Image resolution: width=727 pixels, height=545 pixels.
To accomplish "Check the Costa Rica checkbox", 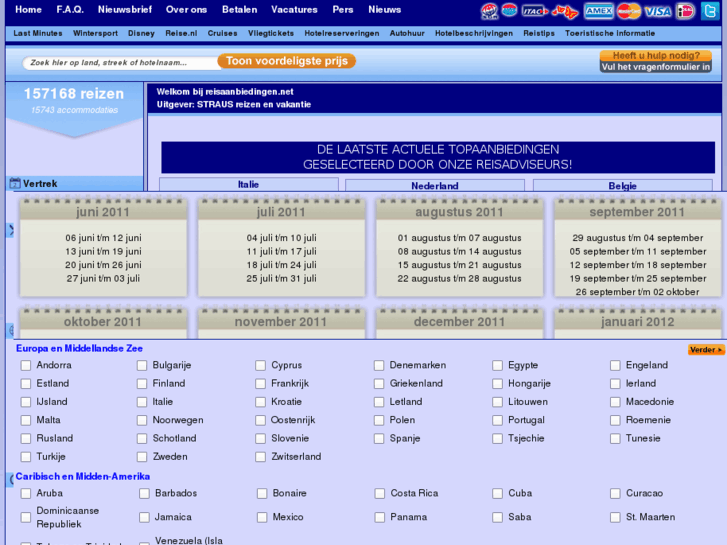I will pos(380,494).
